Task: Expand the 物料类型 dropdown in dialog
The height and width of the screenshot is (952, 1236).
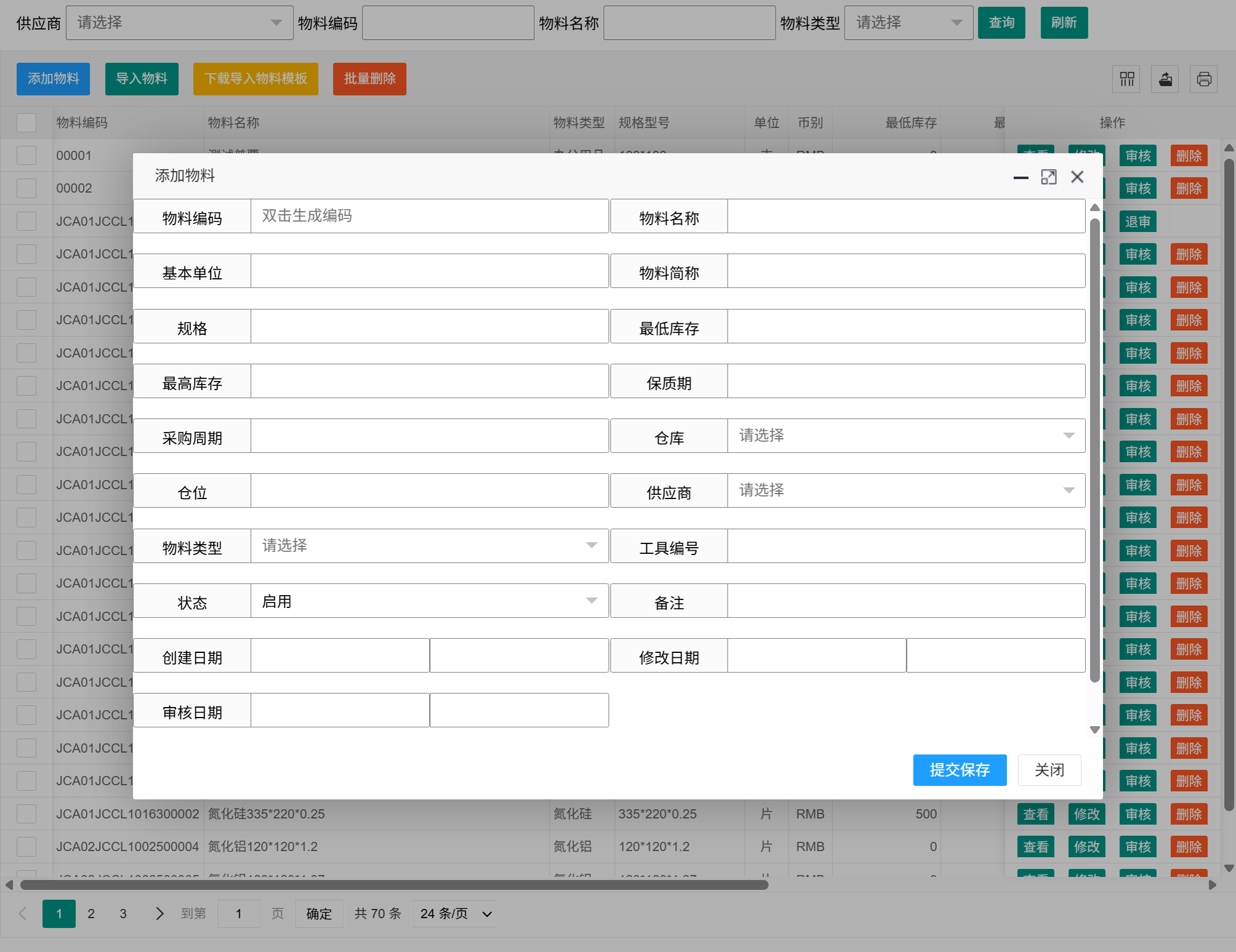Action: click(x=430, y=546)
